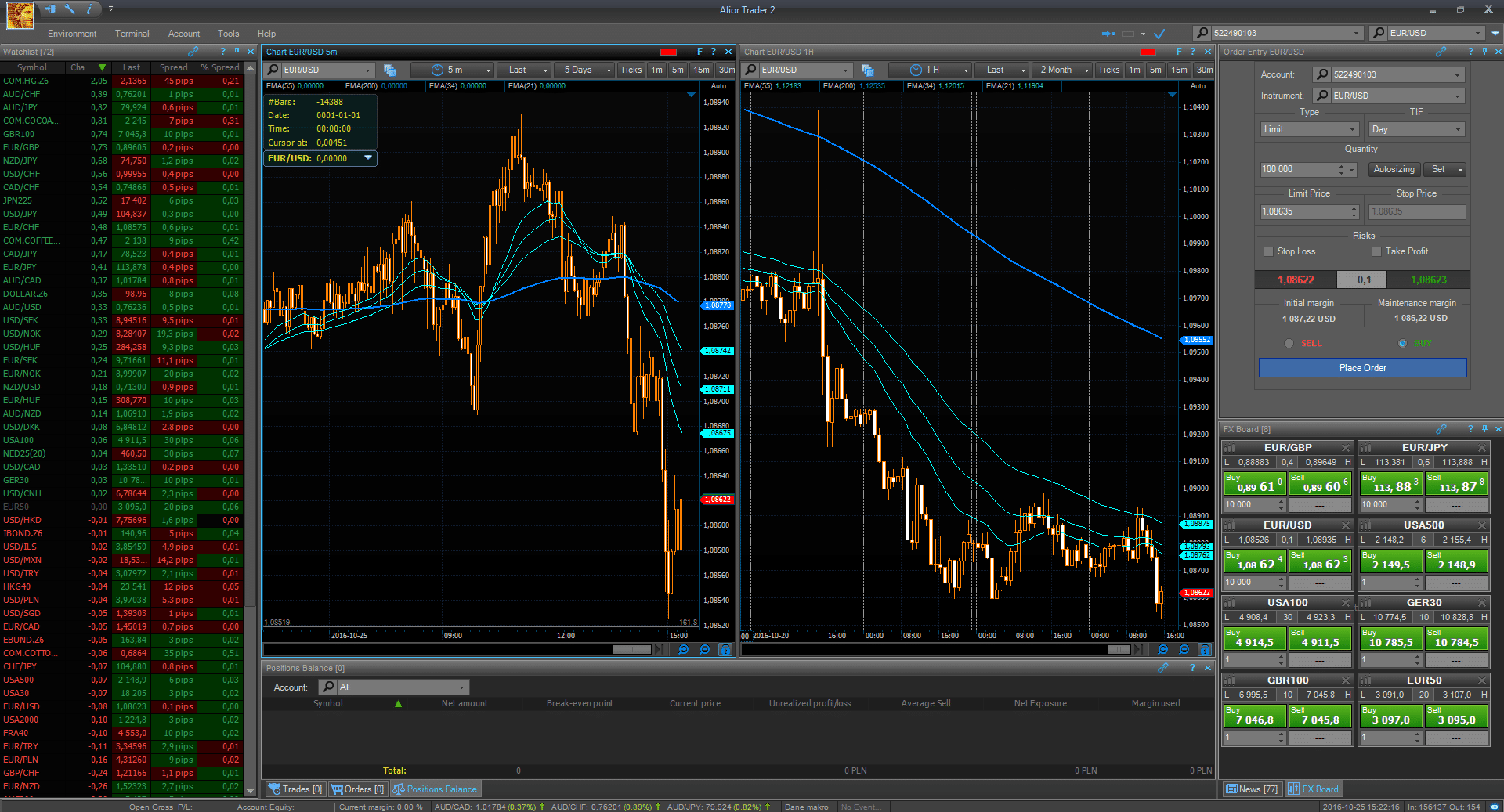Click the lock icon under the 5m chart
This screenshot has width=1504, height=812.
click(x=725, y=650)
